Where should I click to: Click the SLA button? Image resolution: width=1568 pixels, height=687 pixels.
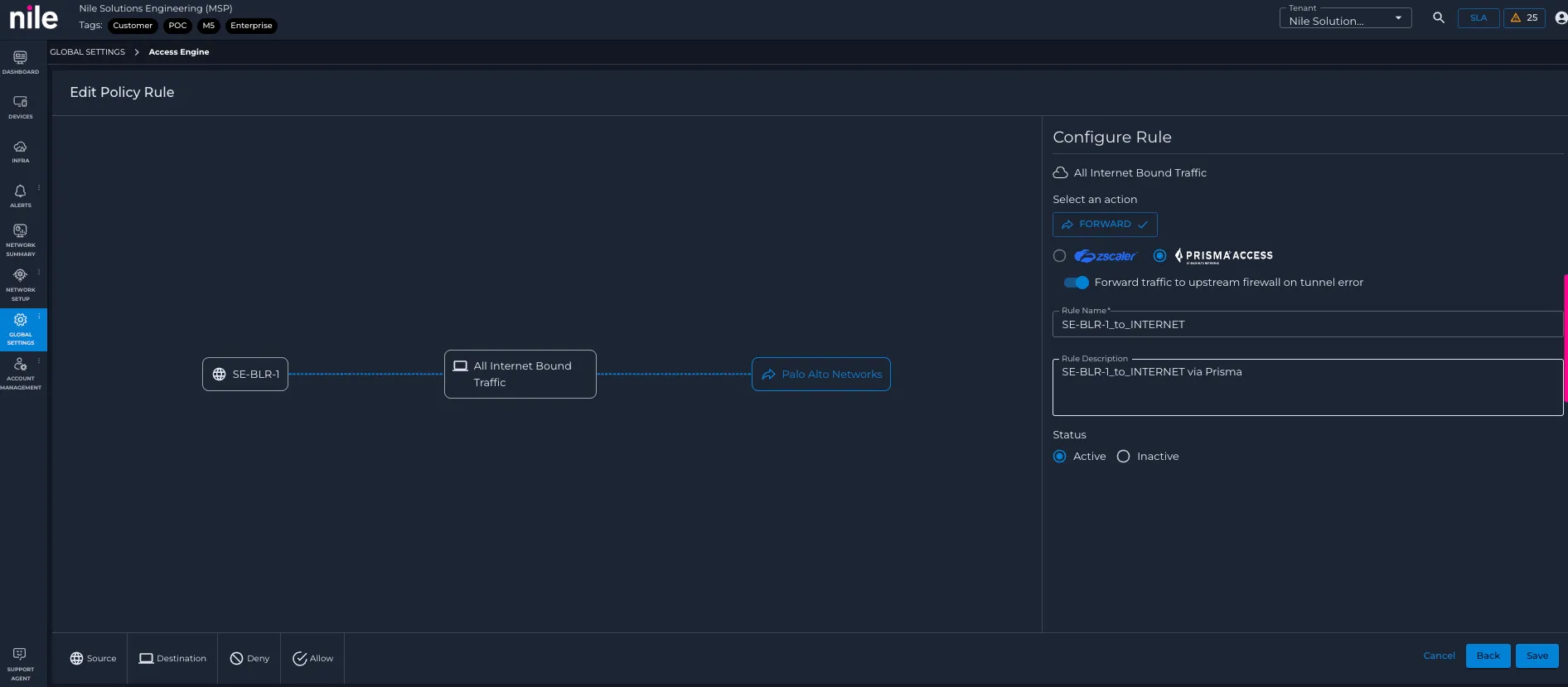click(x=1478, y=17)
